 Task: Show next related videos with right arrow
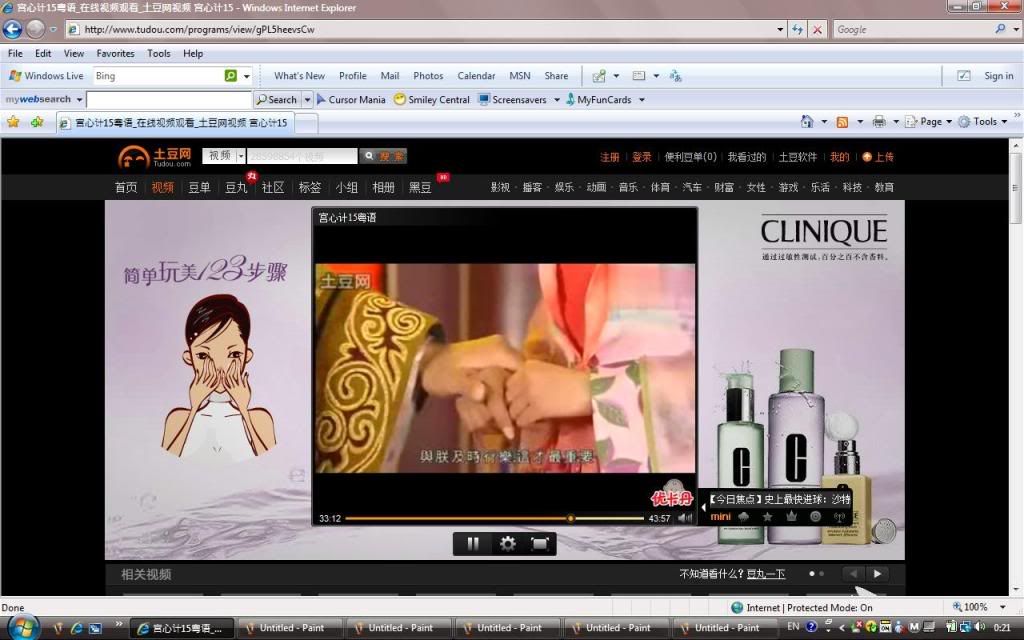(877, 574)
